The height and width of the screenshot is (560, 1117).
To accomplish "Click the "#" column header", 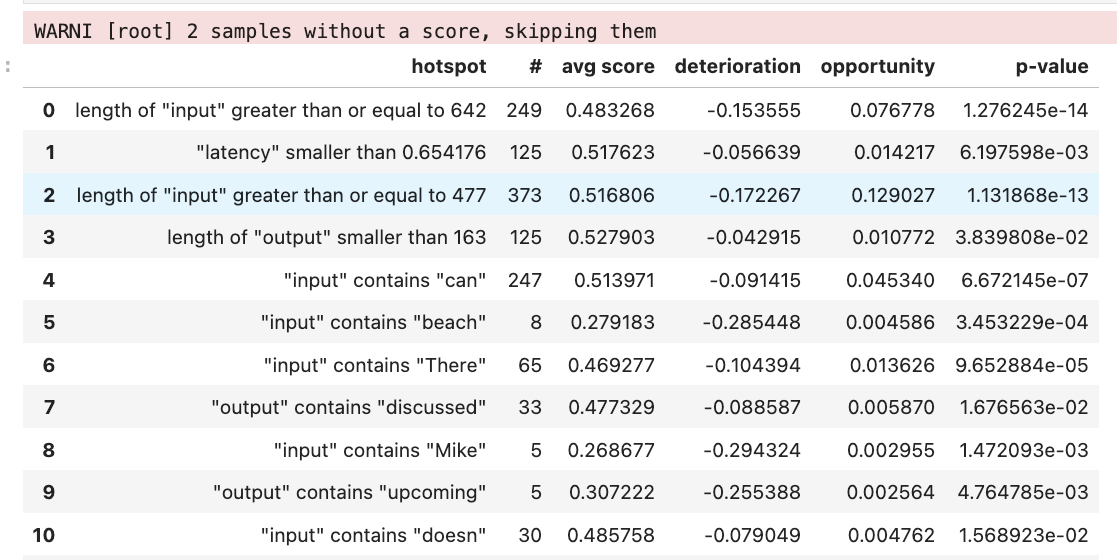I will coord(535,67).
